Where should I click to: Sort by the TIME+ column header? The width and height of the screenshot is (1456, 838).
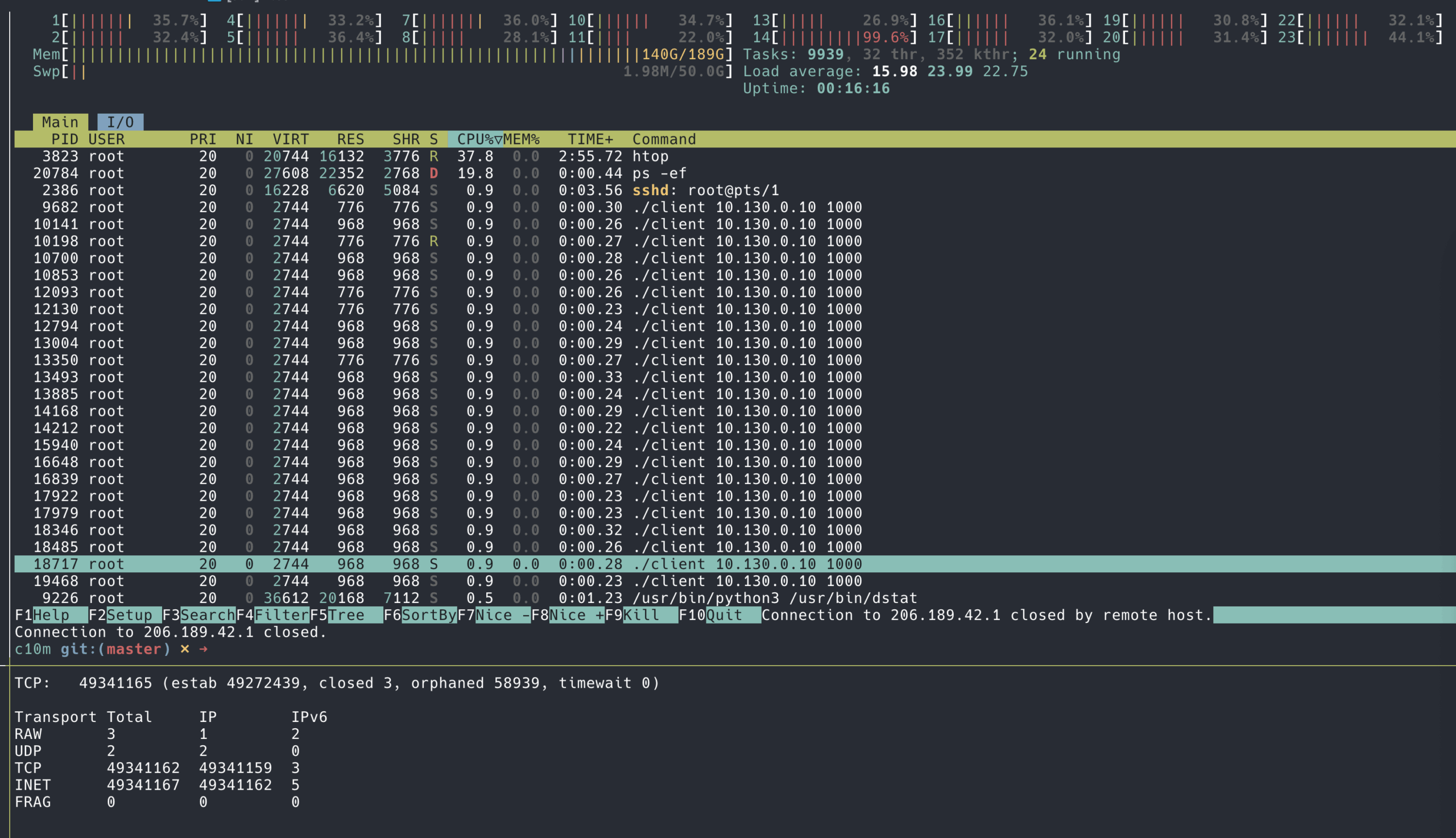(590, 139)
